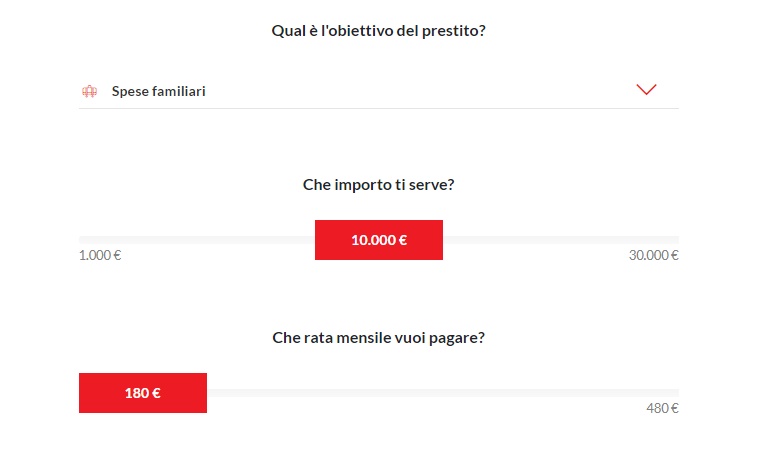Click the 180 € monthly payment handle
The width and height of the screenshot is (775, 450).
click(143, 392)
